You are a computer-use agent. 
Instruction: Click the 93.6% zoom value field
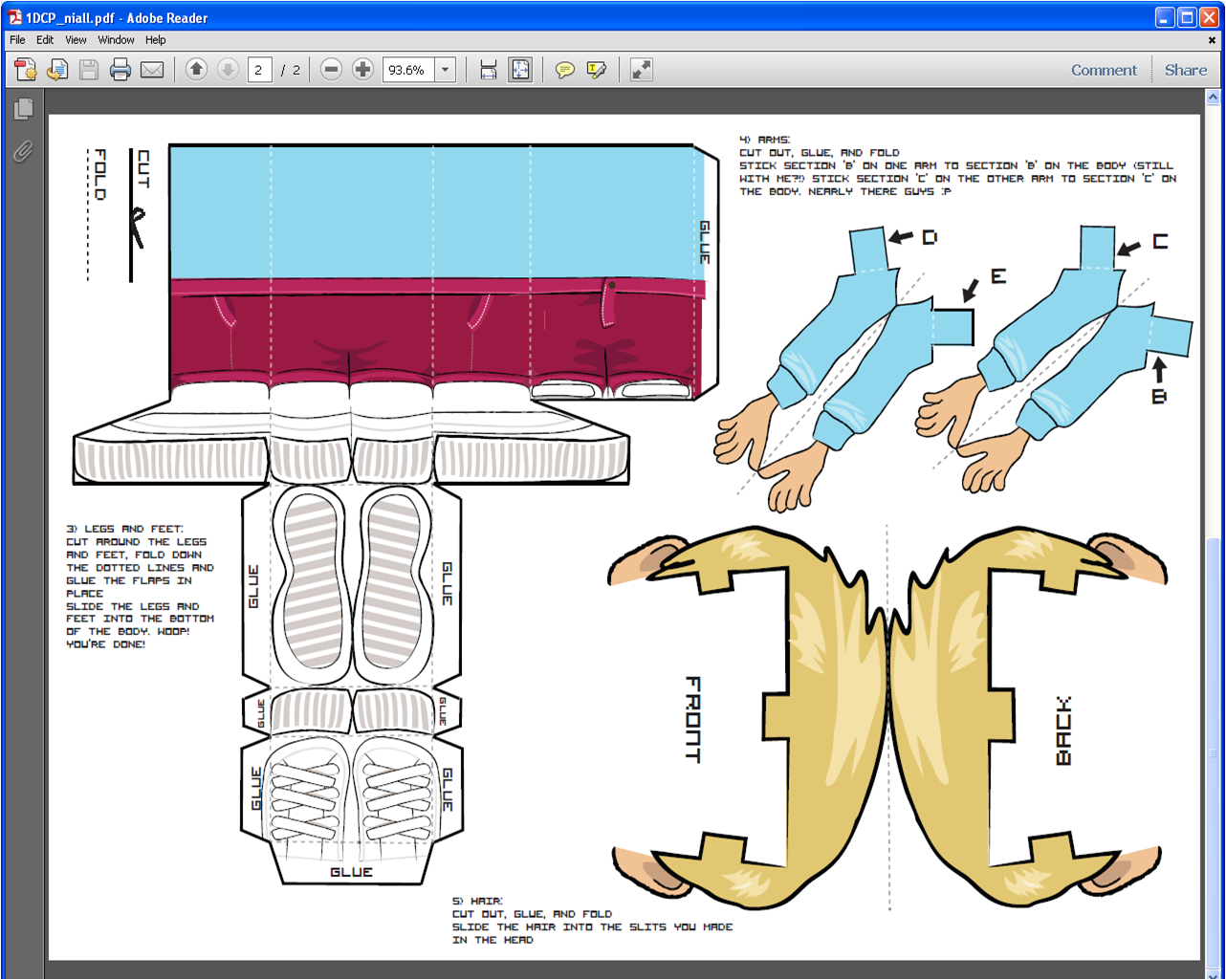tap(408, 70)
